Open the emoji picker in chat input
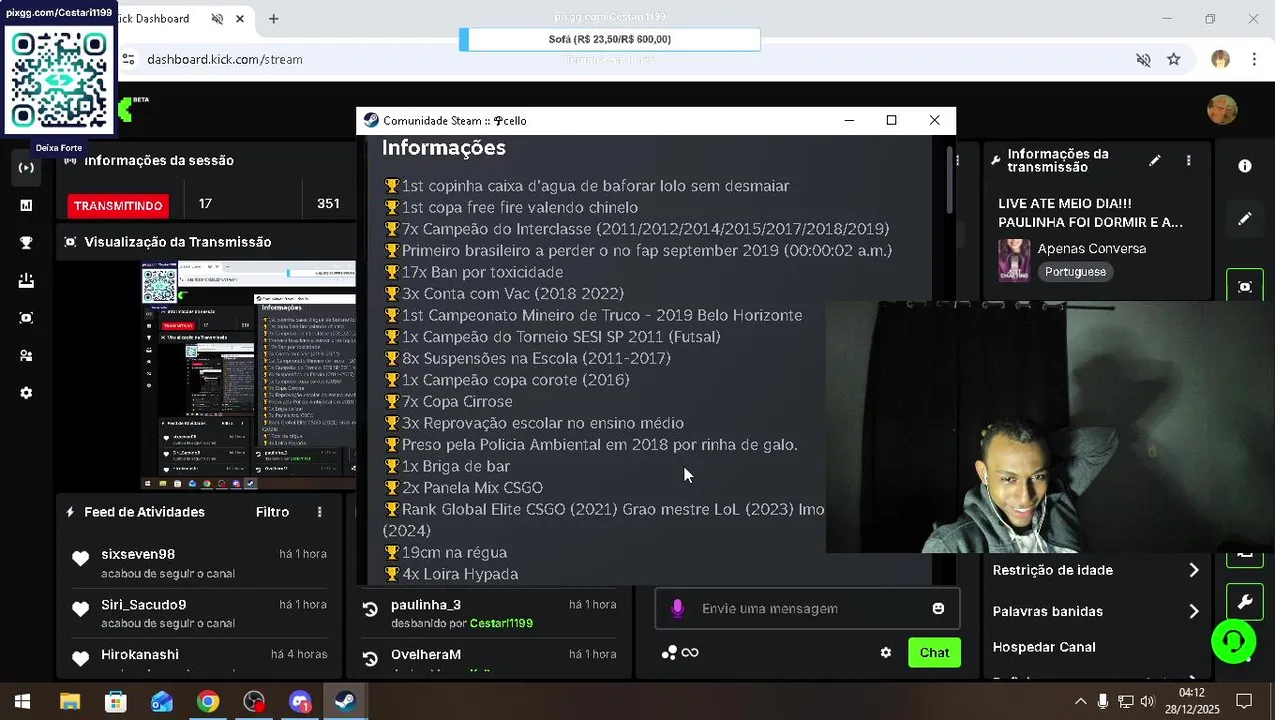 click(938, 608)
